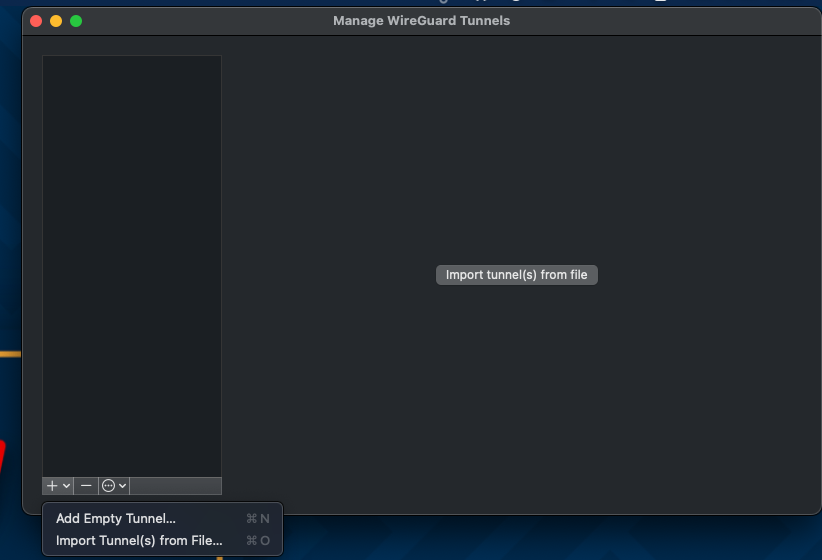Click the plus icon to add a tunnel
Screen dimensions: 822x560
pyautogui.click(x=52, y=485)
